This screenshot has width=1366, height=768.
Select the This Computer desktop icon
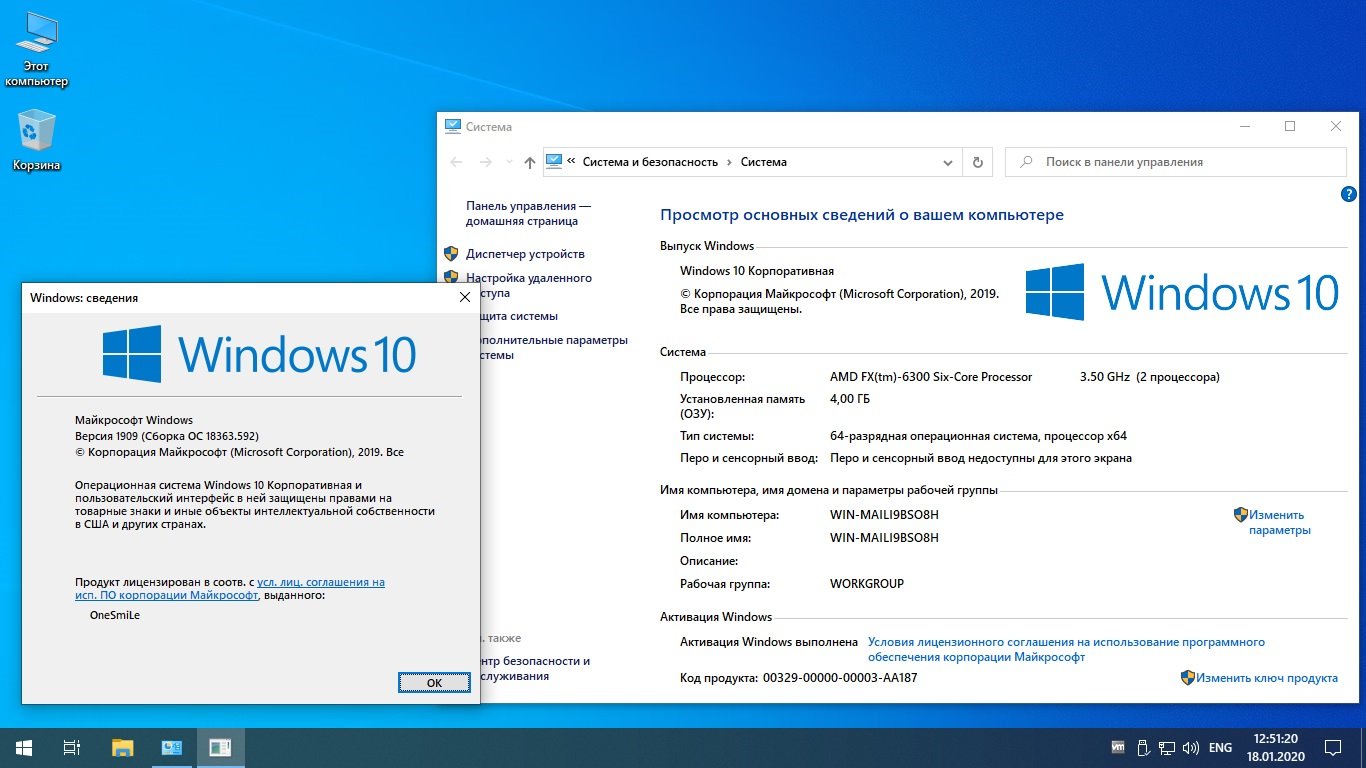(37, 49)
